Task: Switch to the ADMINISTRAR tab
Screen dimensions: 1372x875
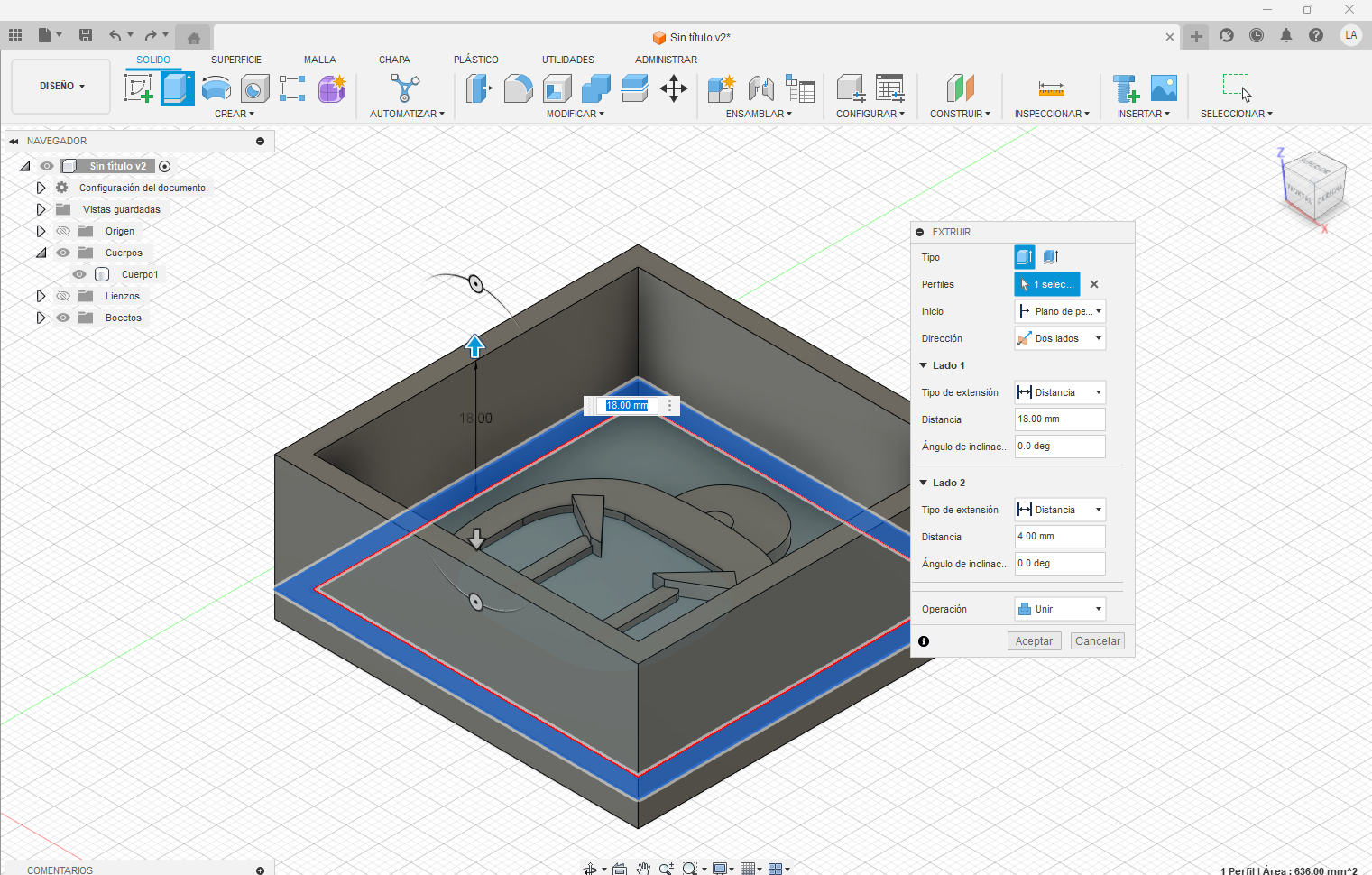Action: coord(666,60)
